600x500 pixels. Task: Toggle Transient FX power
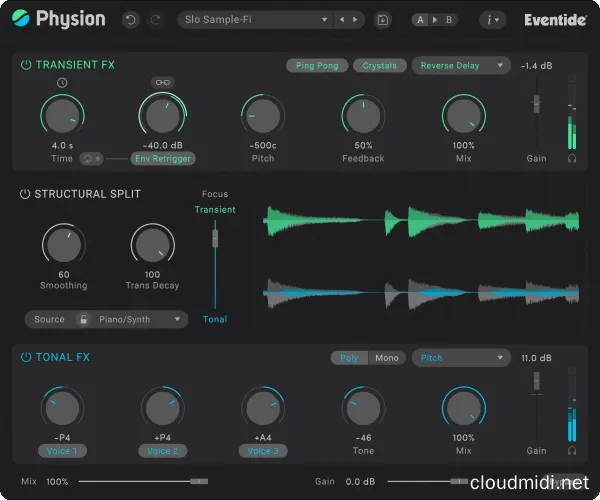(26, 65)
